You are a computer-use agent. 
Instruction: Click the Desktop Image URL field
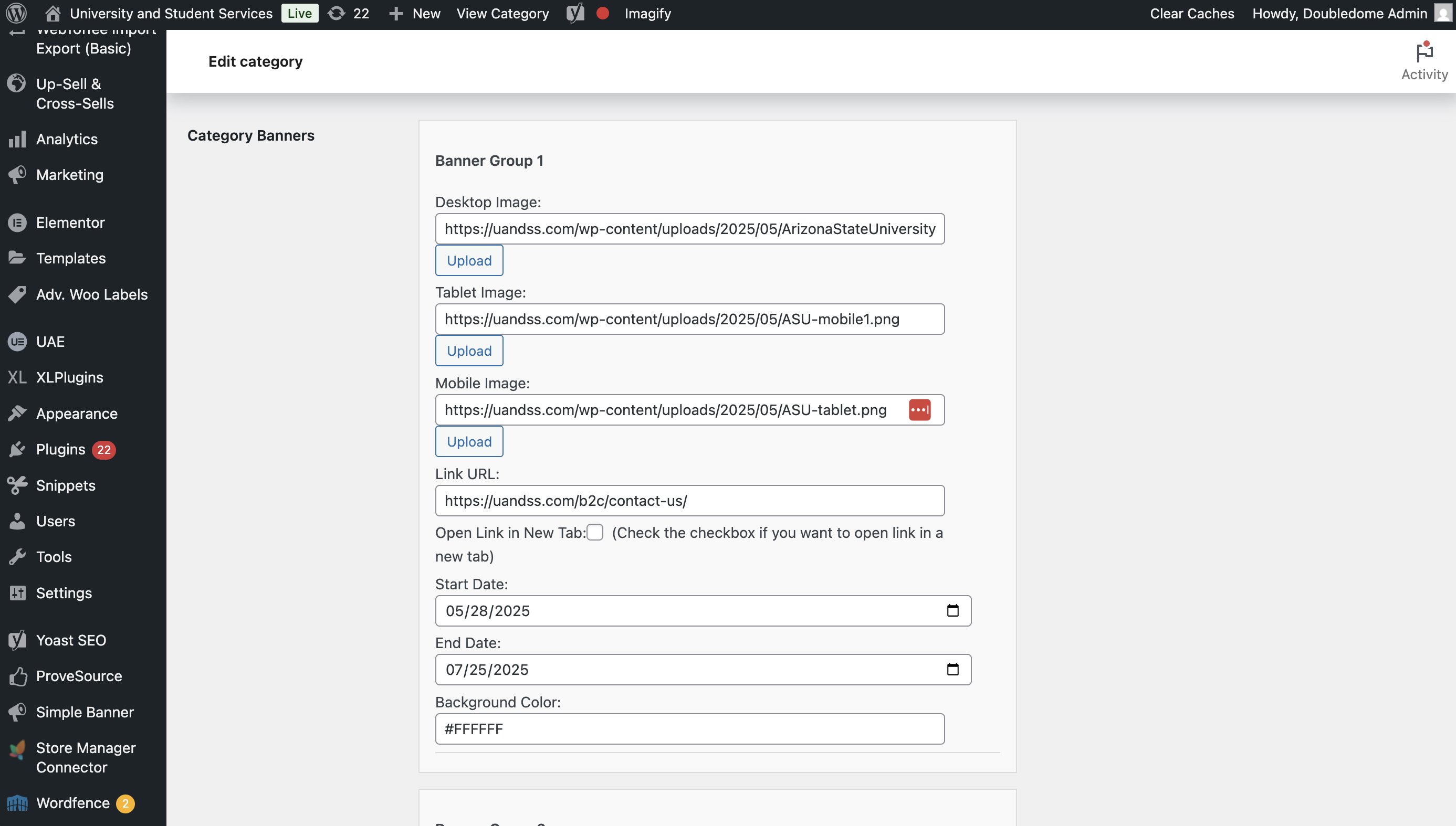point(690,229)
